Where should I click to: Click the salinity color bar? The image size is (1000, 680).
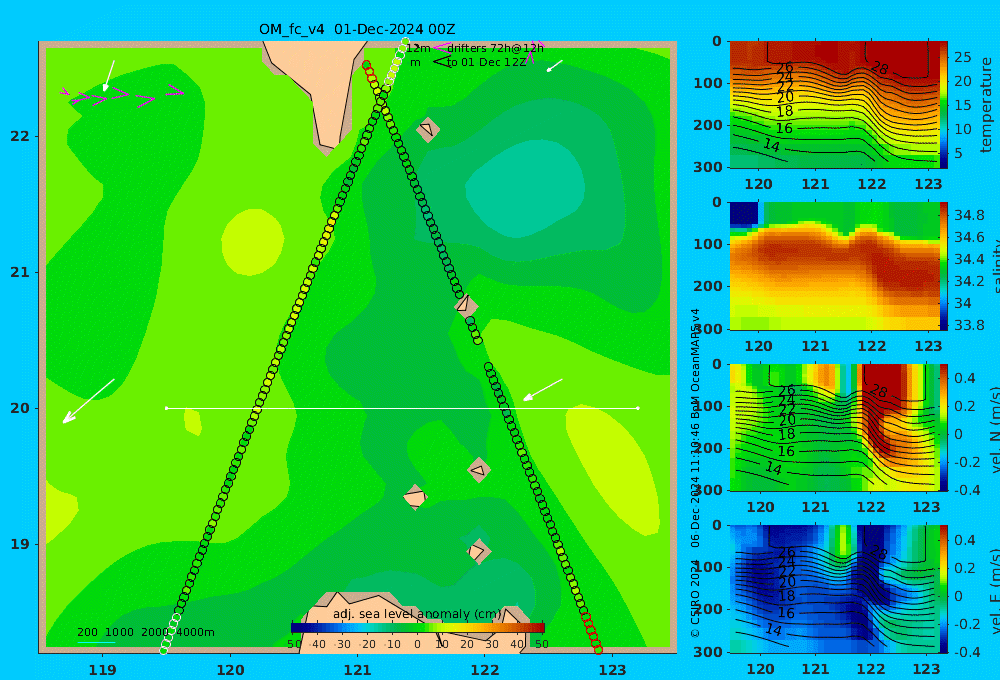(x=944, y=265)
